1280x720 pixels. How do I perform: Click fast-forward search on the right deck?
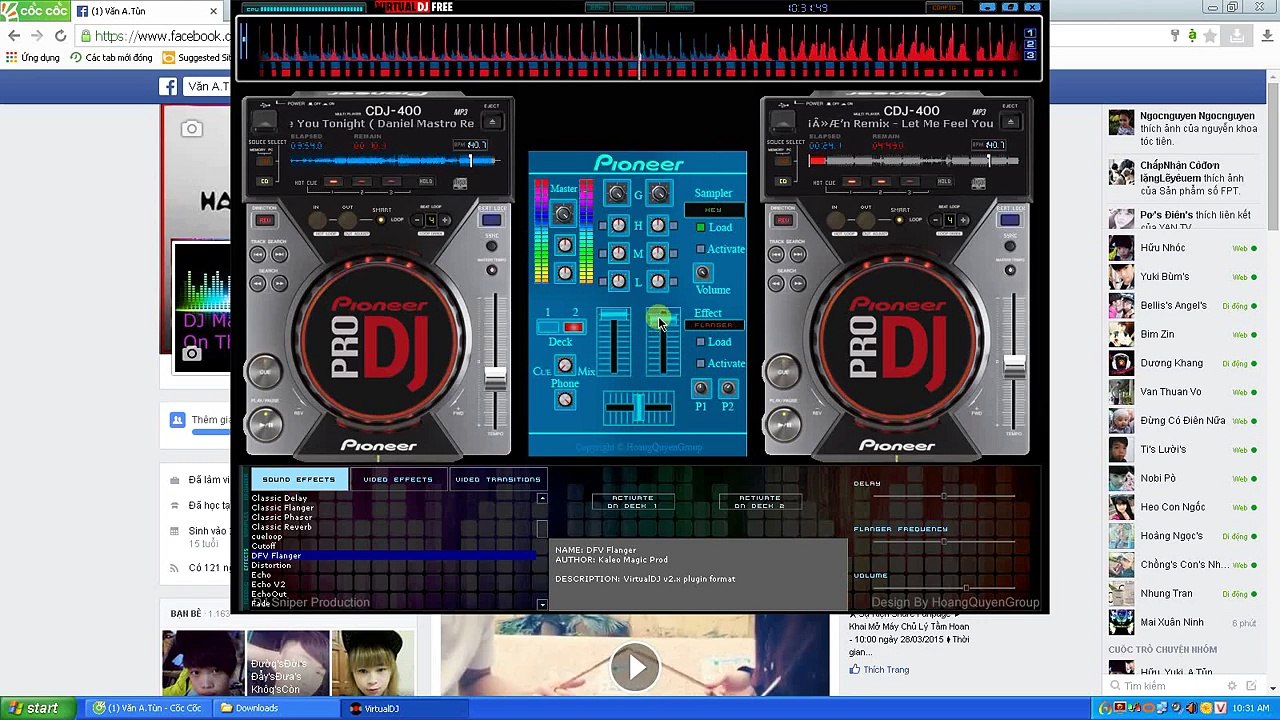pyautogui.click(x=798, y=284)
